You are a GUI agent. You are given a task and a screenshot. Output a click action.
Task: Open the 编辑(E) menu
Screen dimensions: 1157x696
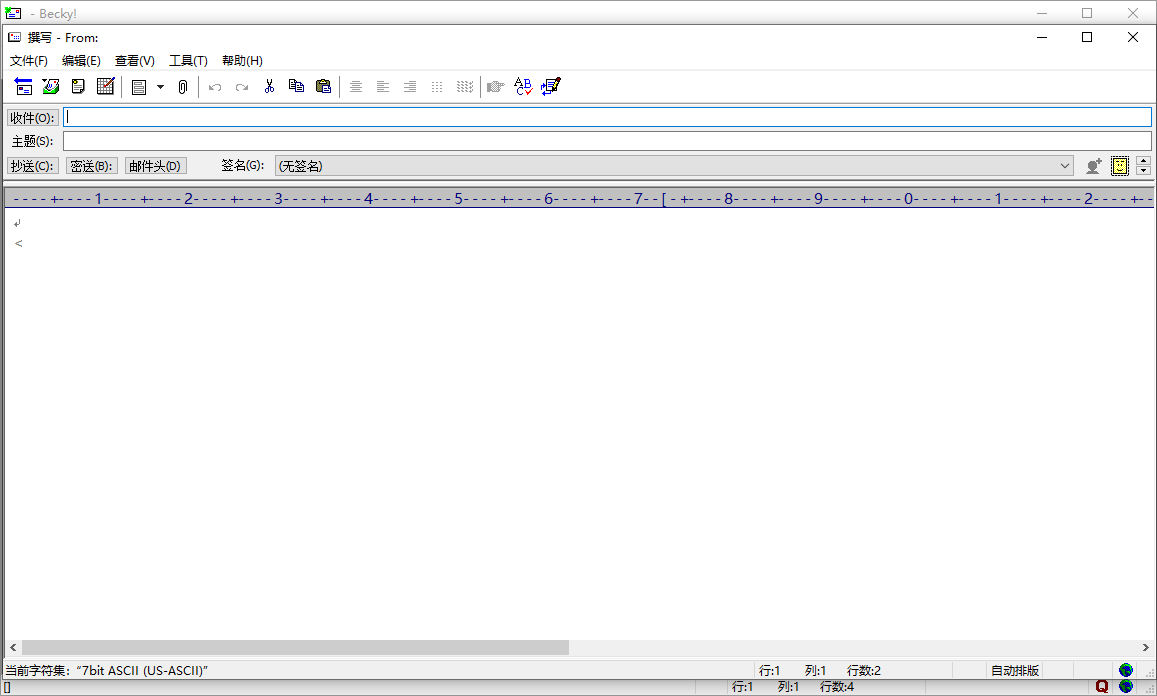pos(81,61)
